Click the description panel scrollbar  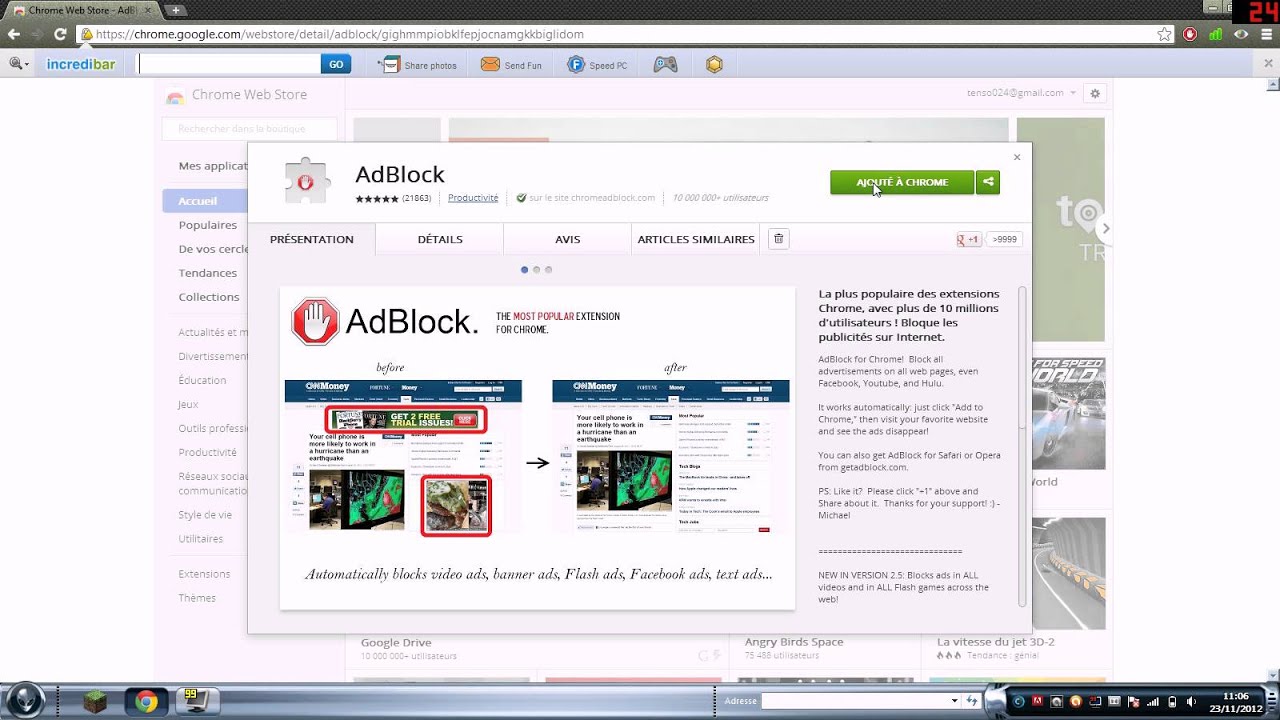point(1022,445)
